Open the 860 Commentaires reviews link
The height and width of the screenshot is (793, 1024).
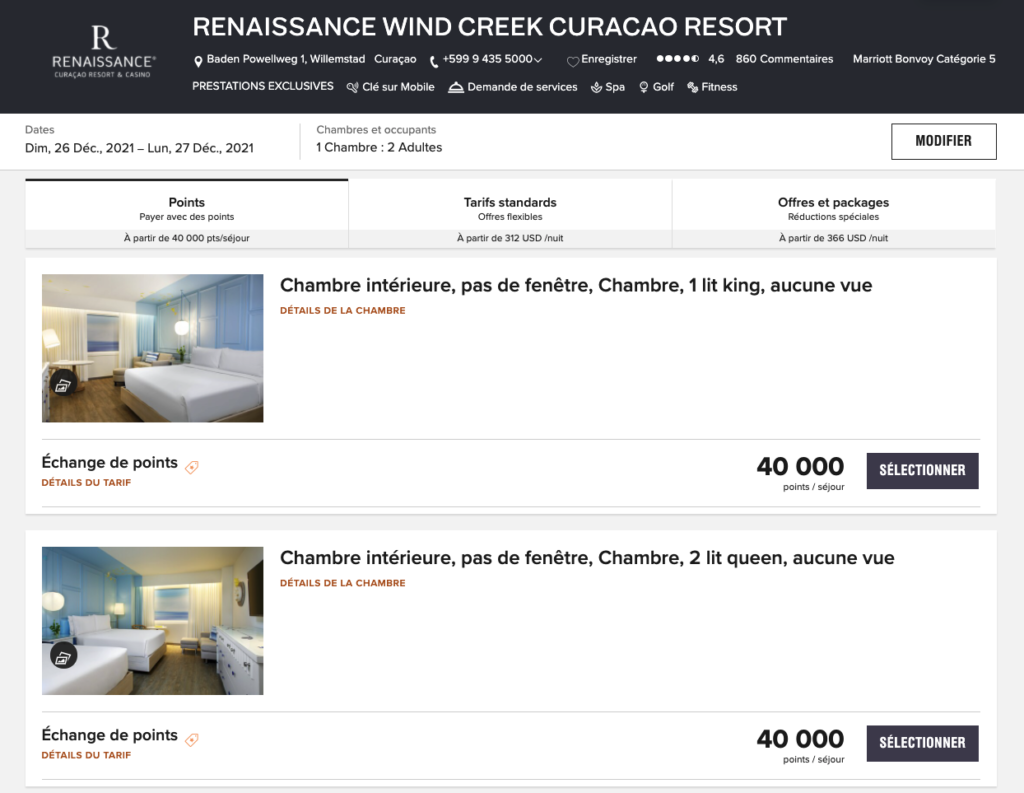(x=784, y=59)
